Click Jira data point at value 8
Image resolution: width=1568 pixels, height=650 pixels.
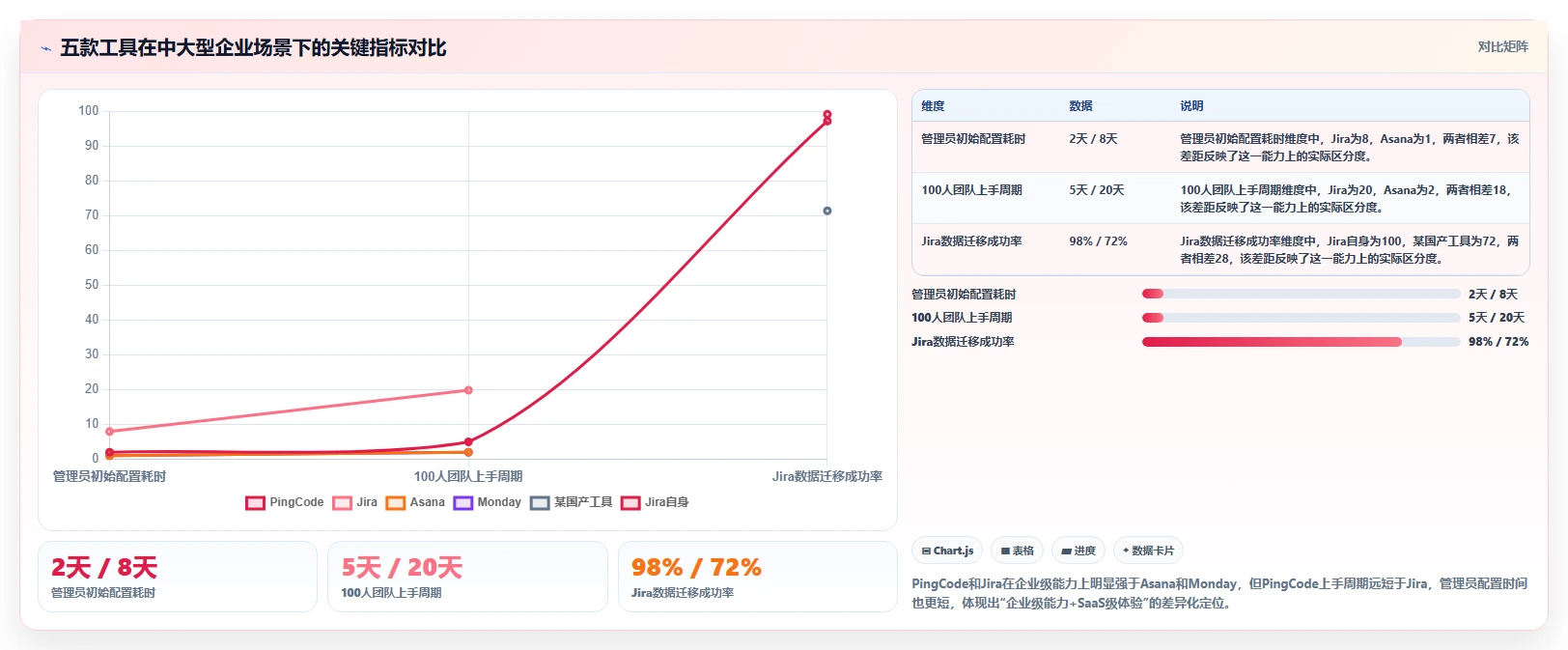click(x=109, y=432)
